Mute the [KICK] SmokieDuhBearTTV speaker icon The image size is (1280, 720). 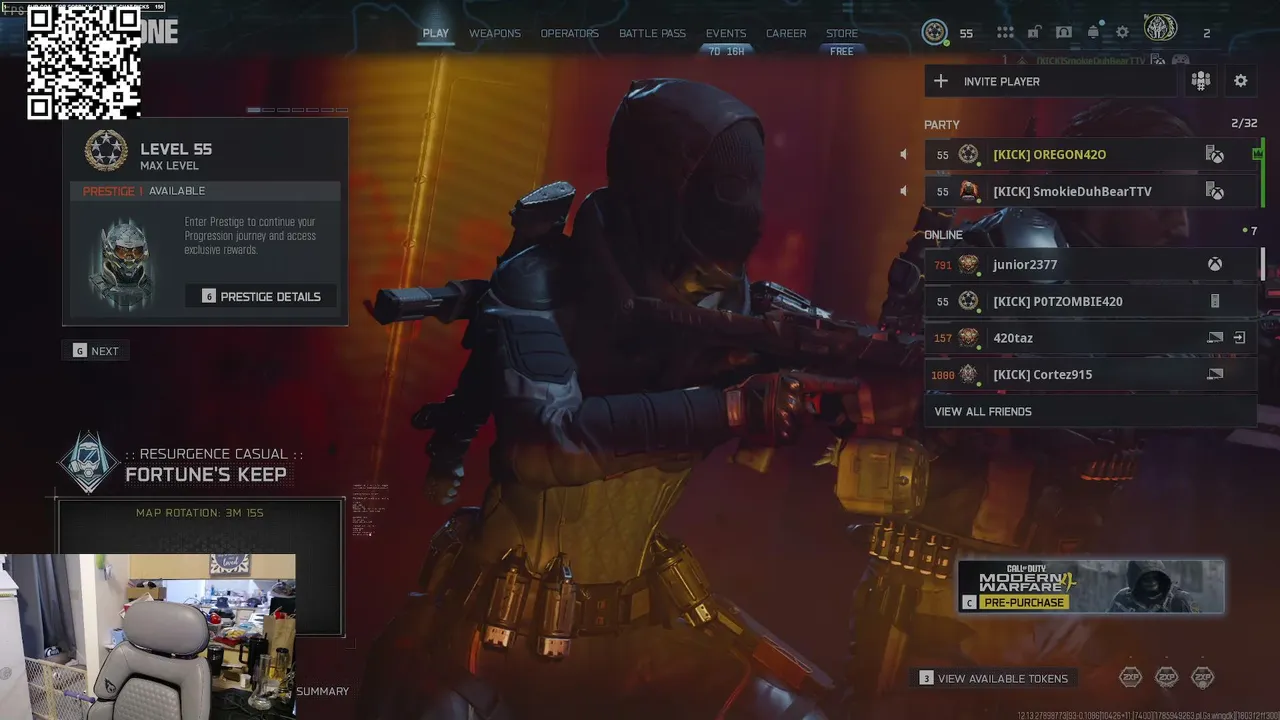(x=904, y=191)
